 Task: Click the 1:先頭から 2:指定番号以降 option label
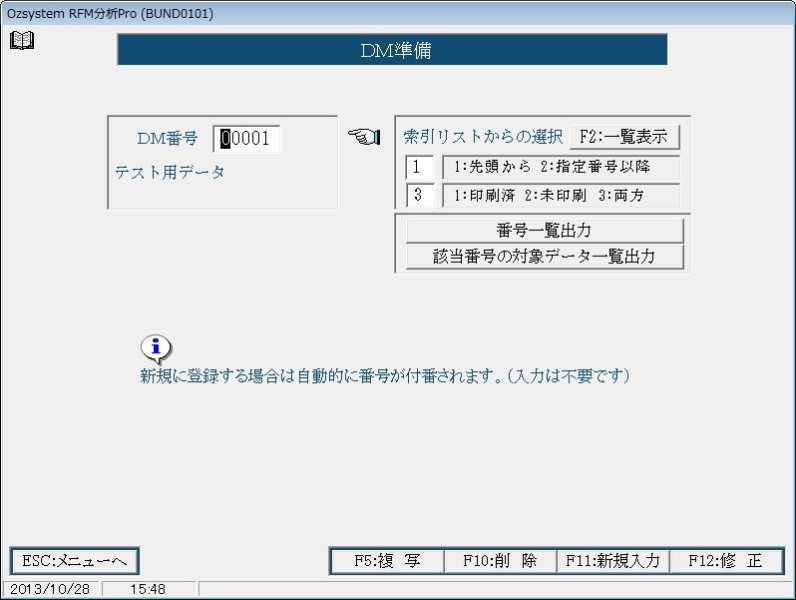[560, 167]
